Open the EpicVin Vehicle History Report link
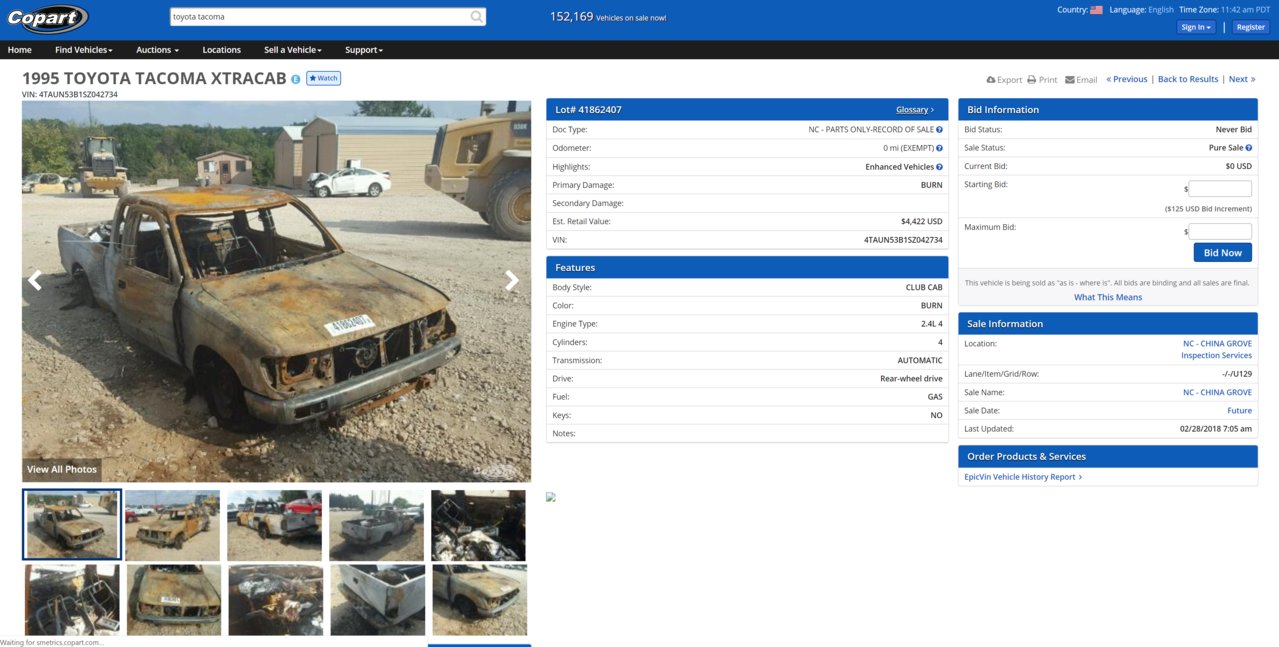Image resolution: width=1279 pixels, height=647 pixels. [1023, 477]
